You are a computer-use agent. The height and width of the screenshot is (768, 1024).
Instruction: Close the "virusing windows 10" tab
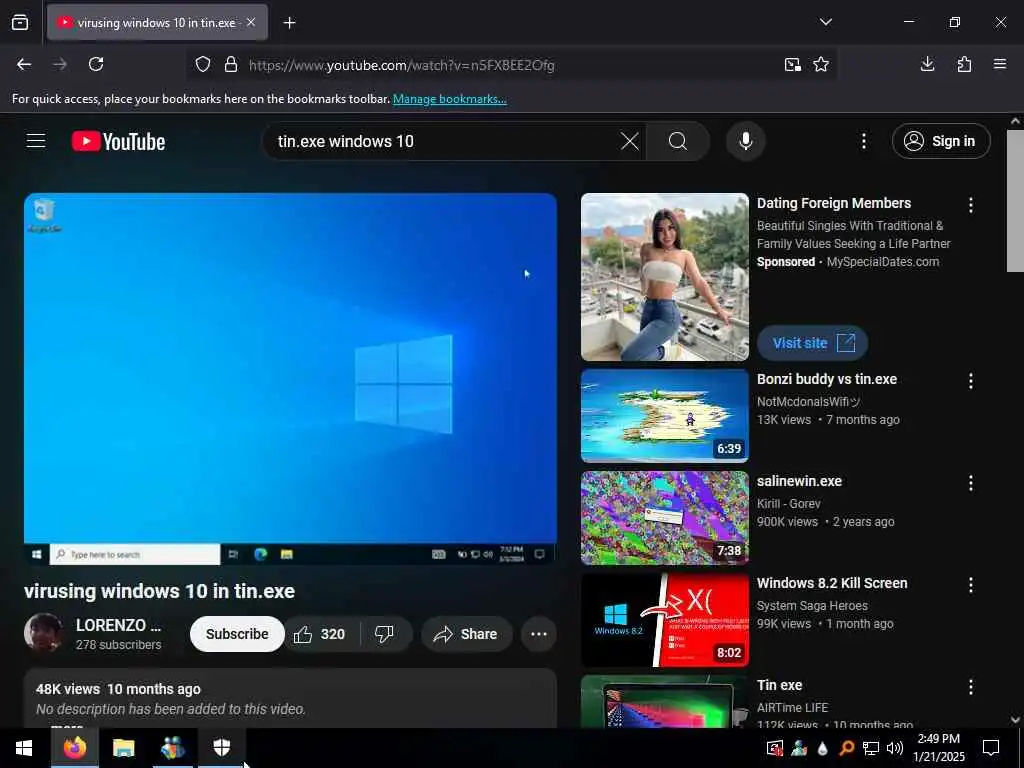(251, 22)
